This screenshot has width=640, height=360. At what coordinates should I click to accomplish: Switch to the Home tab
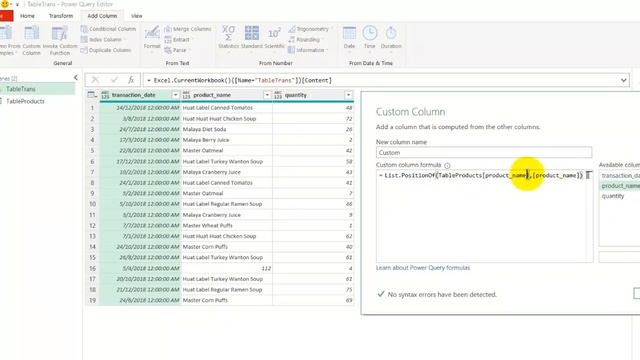pyautogui.click(x=27, y=16)
